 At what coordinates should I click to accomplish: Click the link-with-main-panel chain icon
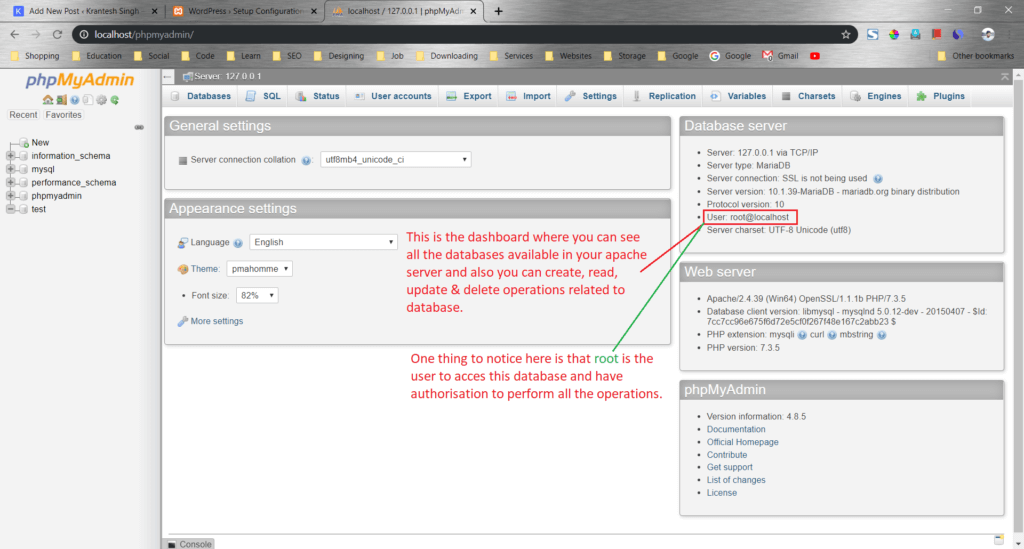[139, 127]
